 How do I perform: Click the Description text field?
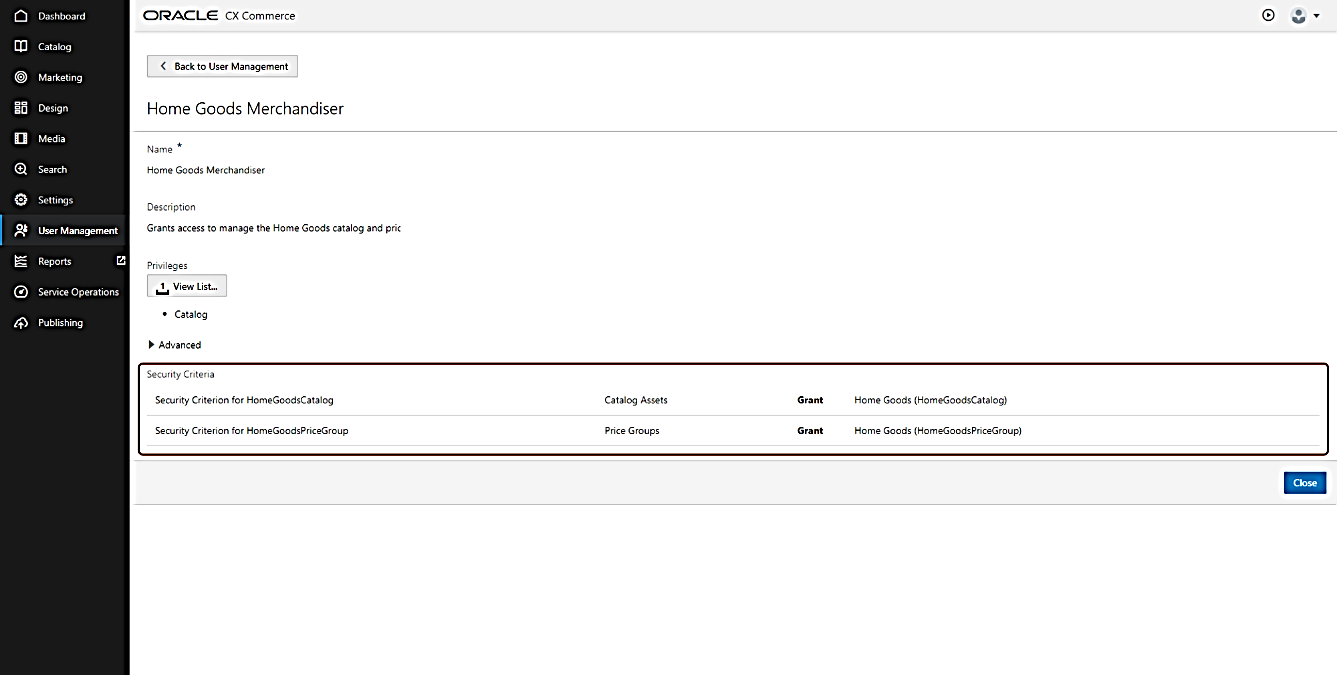[x=273, y=228]
